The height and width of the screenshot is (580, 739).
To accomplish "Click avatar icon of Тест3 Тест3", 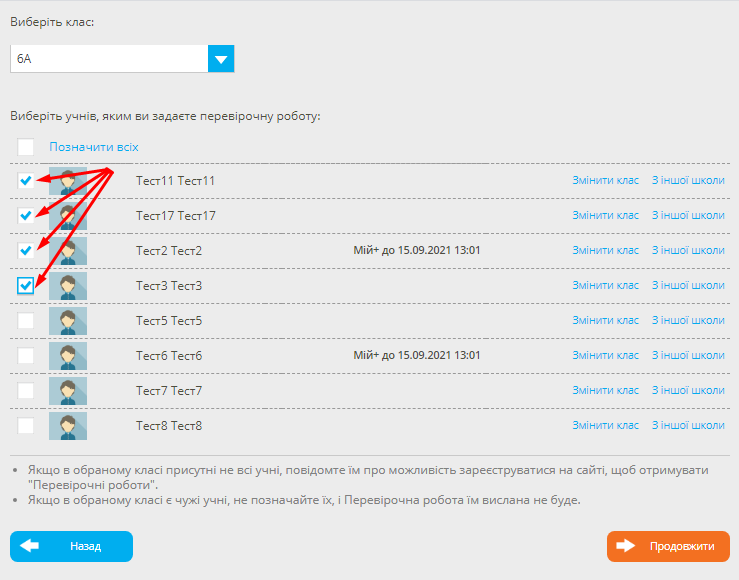I will (68, 286).
